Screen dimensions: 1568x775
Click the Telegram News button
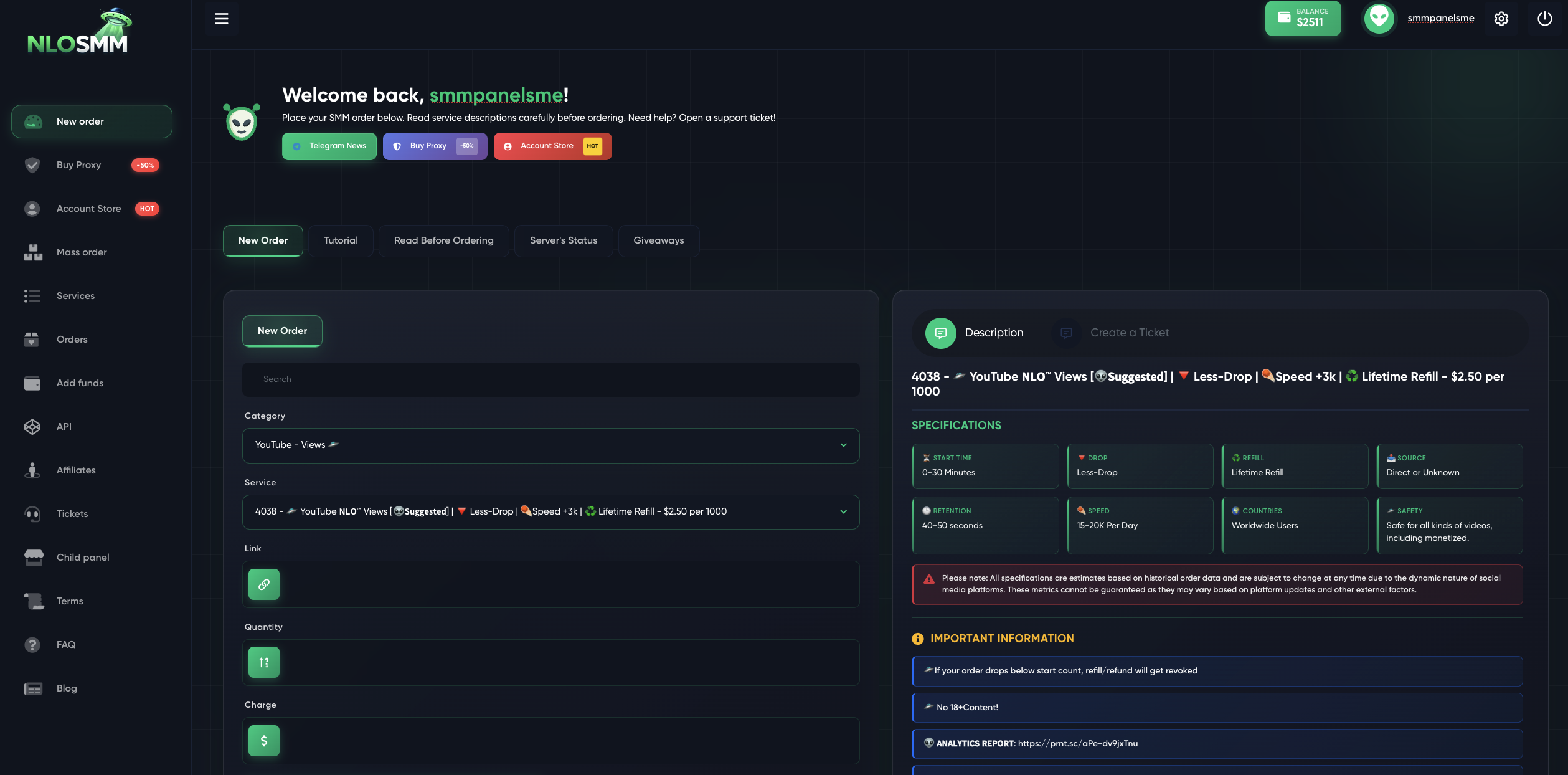tap(329, 146)
